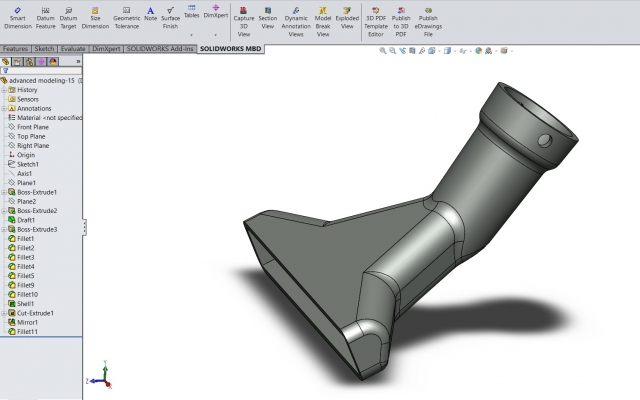
Task: Select Sensors in the tree
Action: coord(23,99)
